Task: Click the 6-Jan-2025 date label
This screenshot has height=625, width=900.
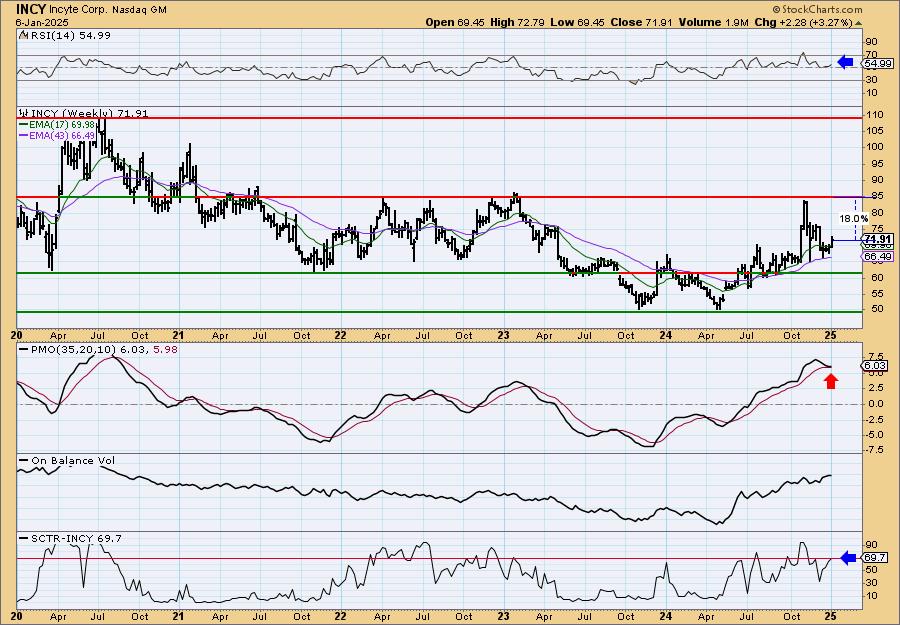Action: 42,22
